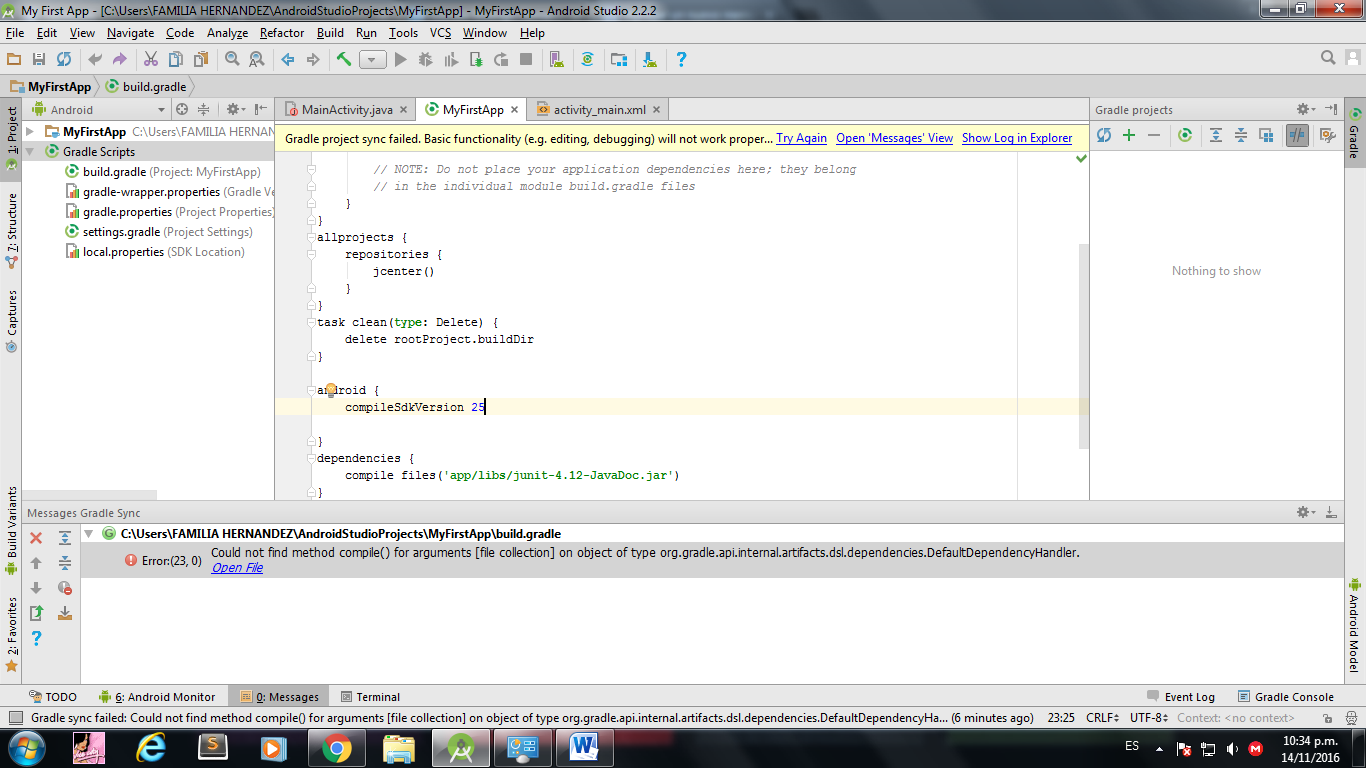Viewport: 1366px width, 768px height.
Task: Select gradle-wrapper.properties in project tree
Action: (170, 192)
